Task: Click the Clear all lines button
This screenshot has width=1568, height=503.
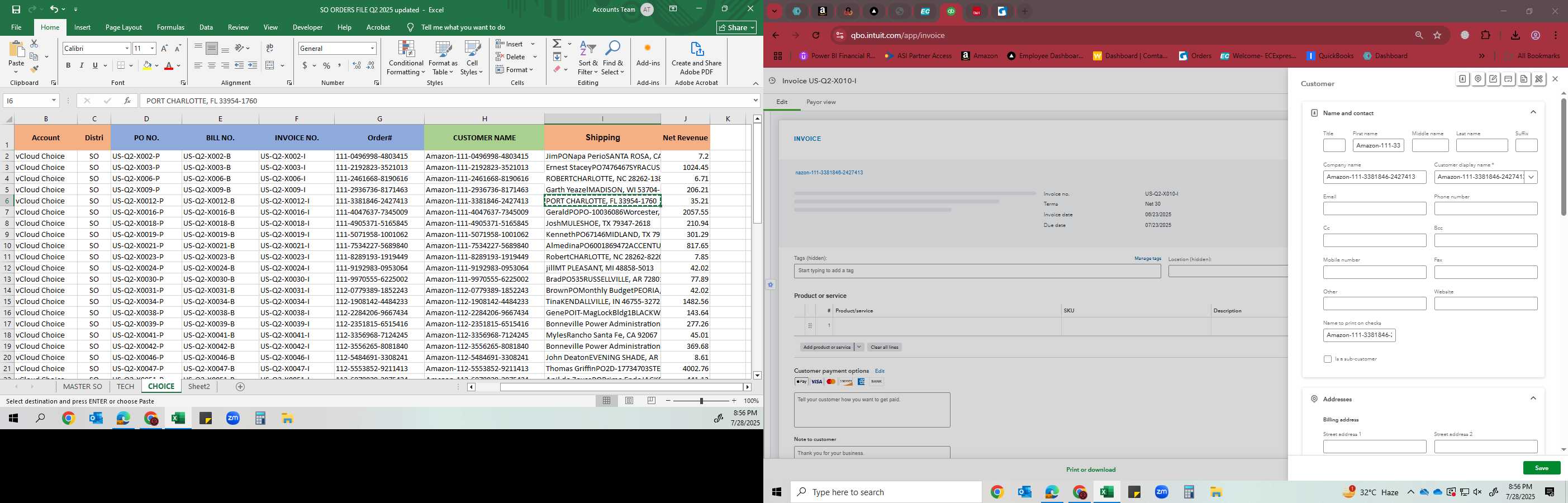Action: click(x=884, y=347)
